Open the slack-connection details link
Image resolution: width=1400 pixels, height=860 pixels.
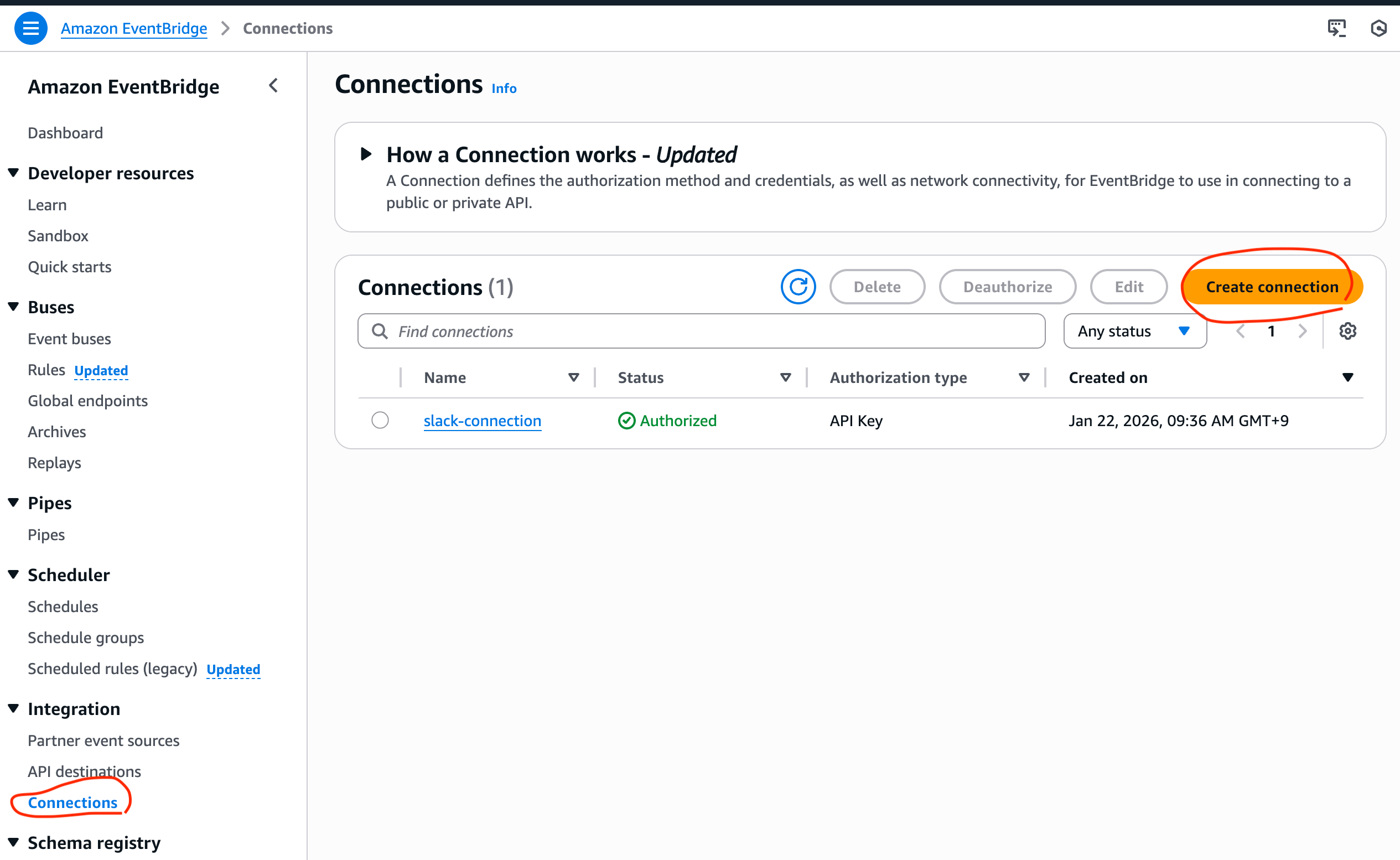(481, 421)
